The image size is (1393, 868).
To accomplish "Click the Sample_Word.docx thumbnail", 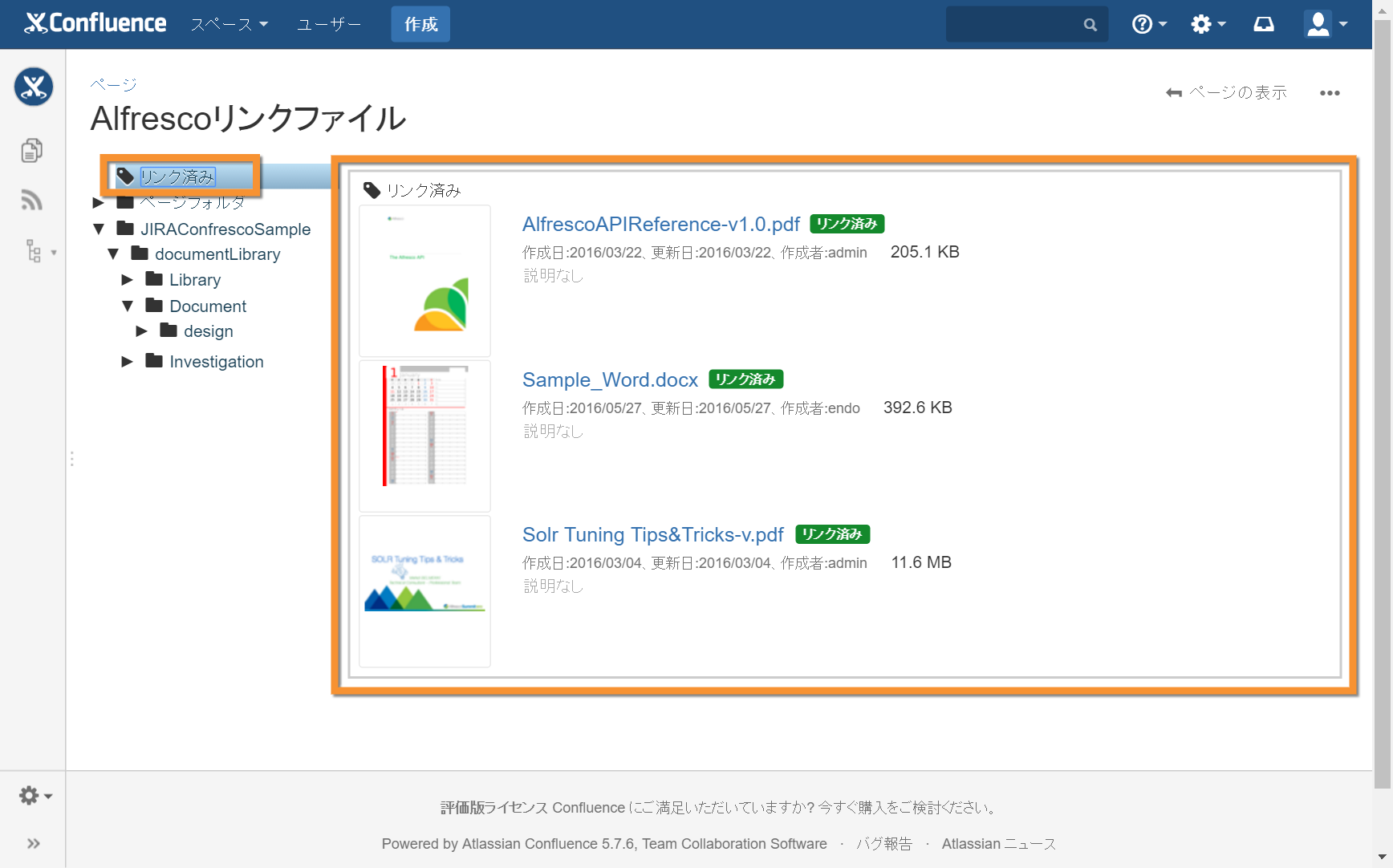I will (424, 436).
